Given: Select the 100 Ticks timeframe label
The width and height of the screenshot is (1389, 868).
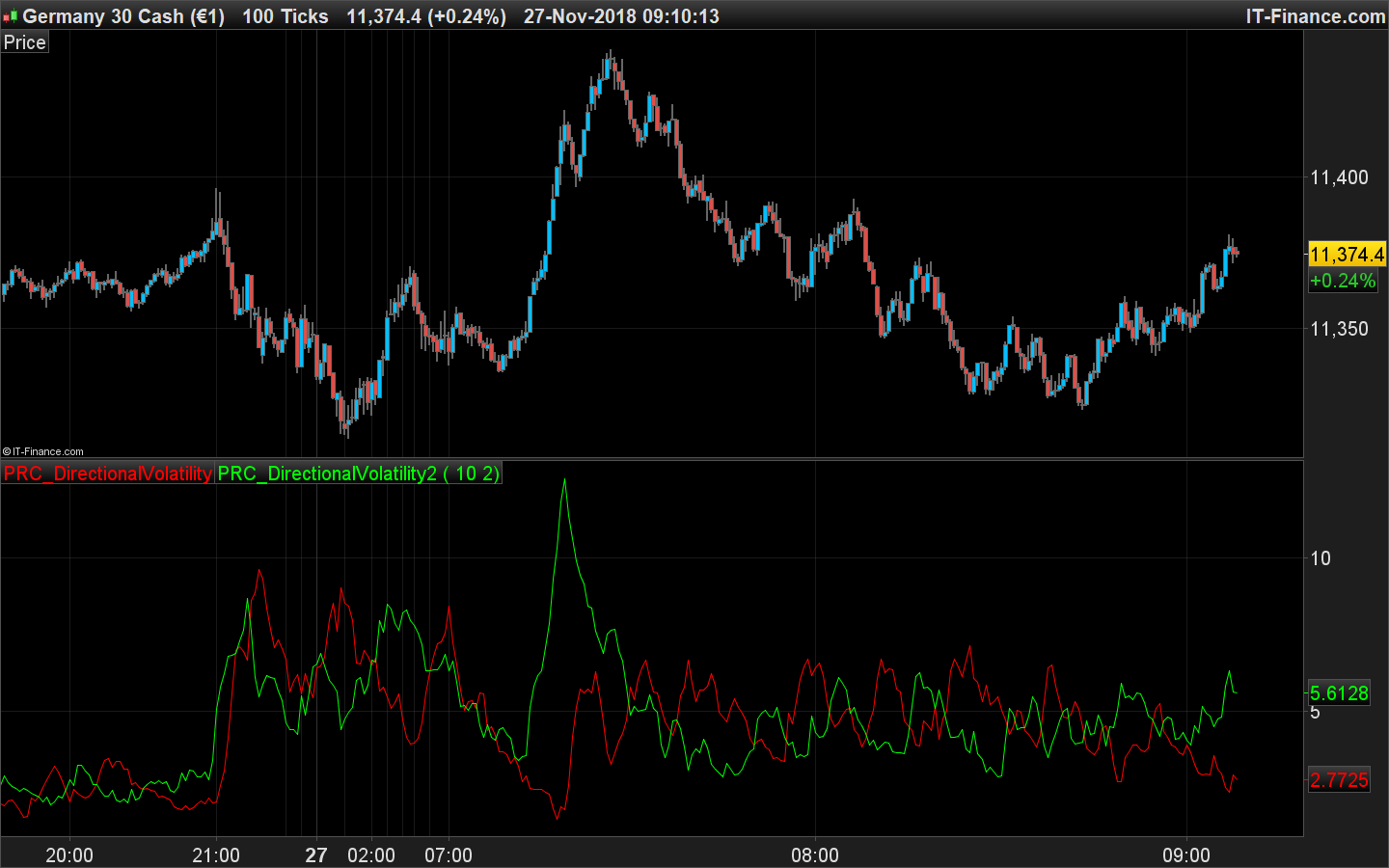Looking at the screenshot, I should pos(285,16).
